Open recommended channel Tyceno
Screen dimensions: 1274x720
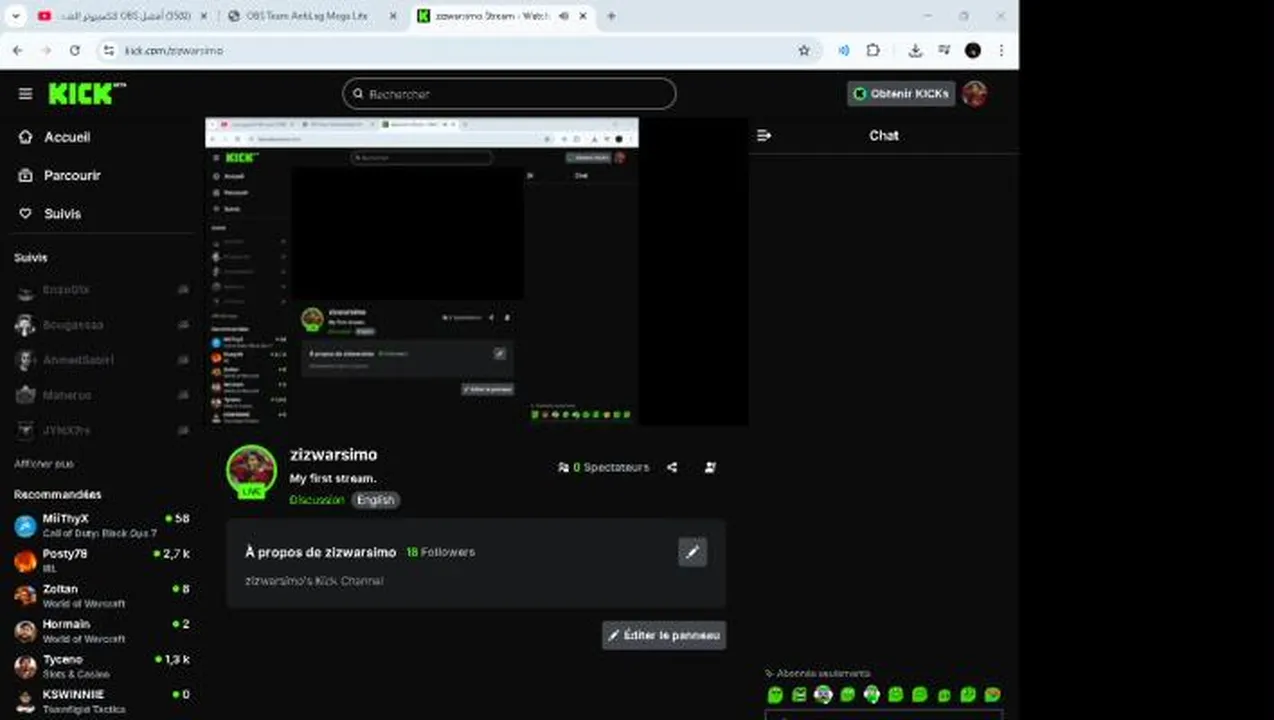click(101, 666)
